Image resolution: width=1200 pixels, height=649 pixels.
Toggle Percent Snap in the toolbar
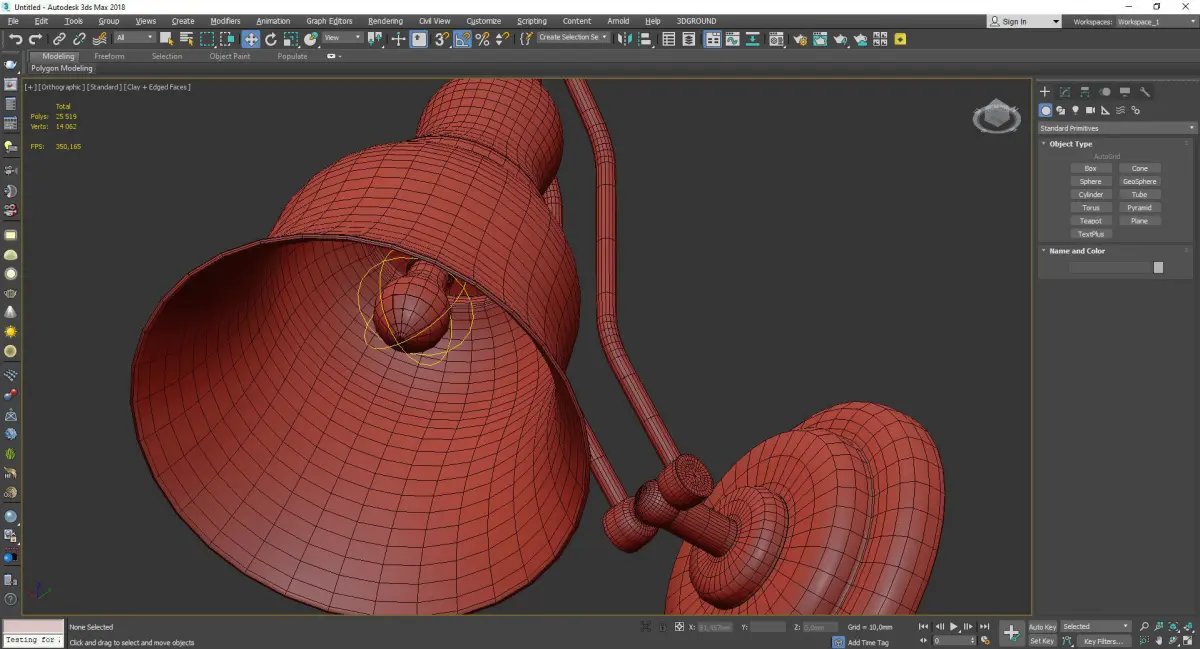pos(482,39)
